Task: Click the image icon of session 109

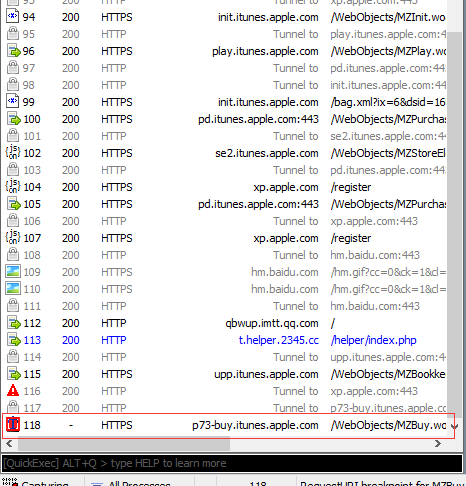Action: click(13, 272)
